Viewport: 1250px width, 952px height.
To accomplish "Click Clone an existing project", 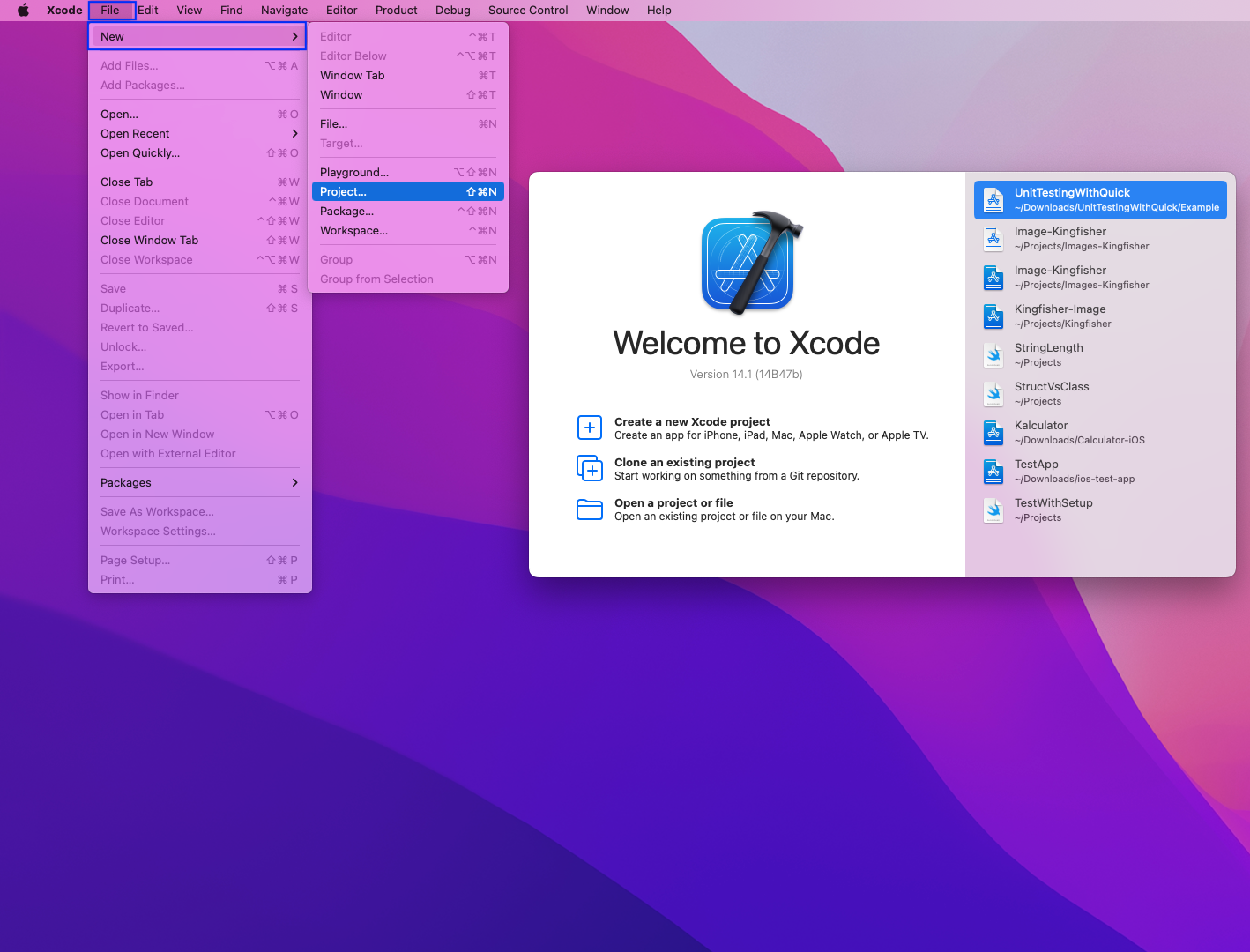I will pyautogui.click(x=718, y=468).
